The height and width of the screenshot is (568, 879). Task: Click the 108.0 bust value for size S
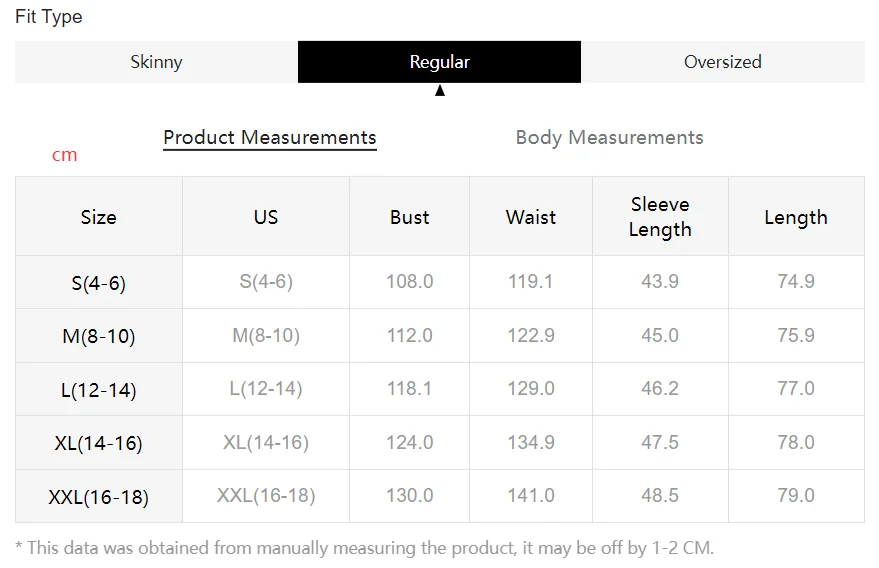pos(410,282)
